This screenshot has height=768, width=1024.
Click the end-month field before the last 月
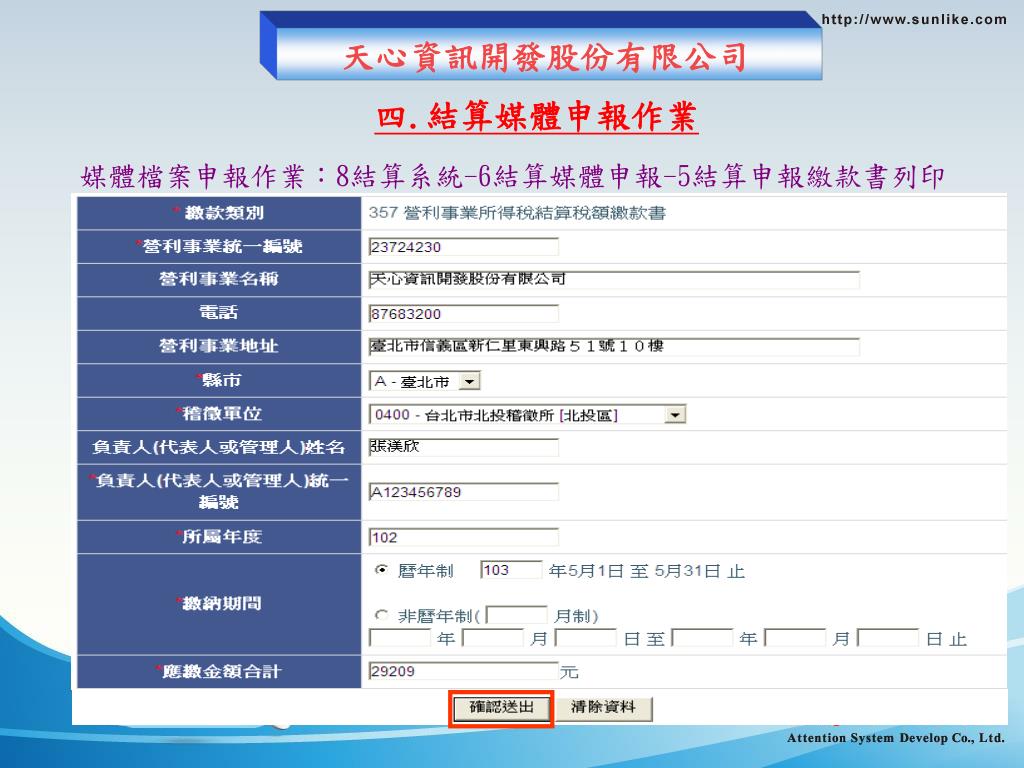pyautogui.click(x=795, y=638)
